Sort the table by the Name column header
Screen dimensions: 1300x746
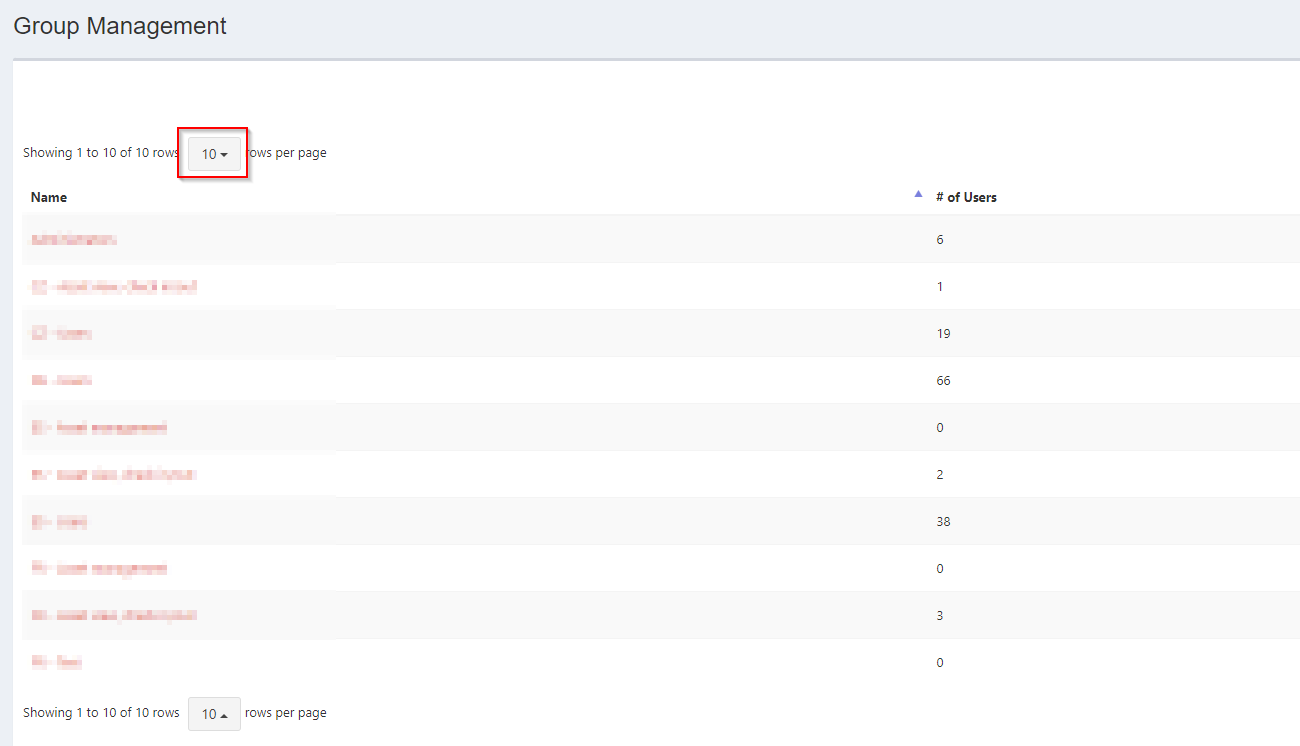[49, 197]
